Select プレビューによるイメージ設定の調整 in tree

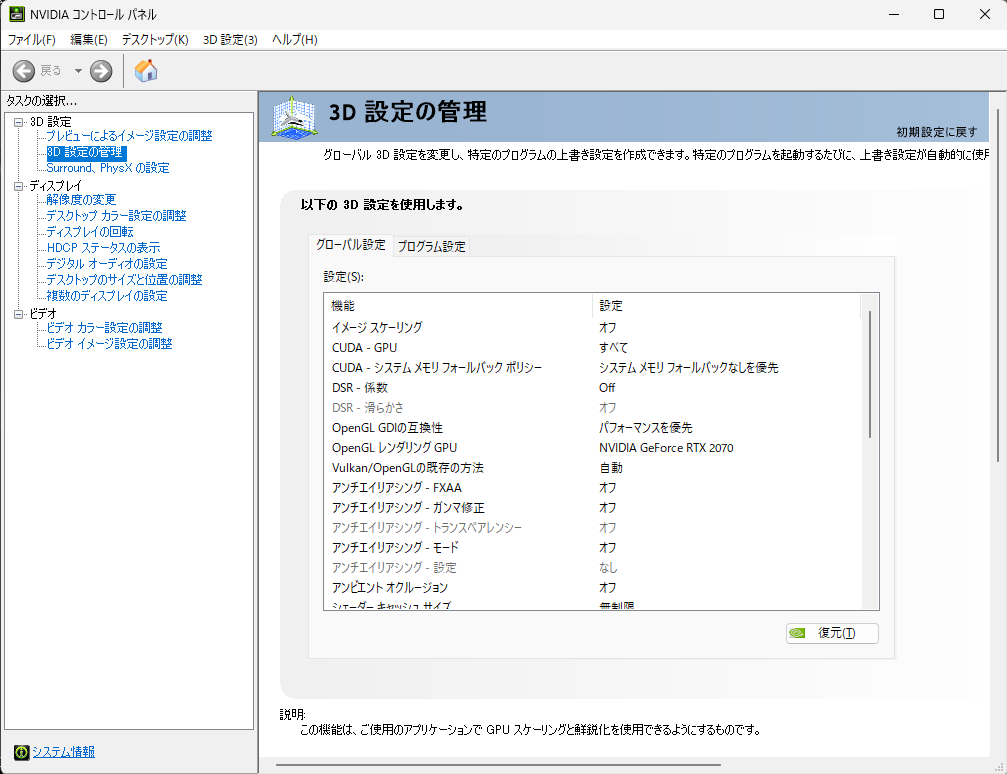coord(129,136)
